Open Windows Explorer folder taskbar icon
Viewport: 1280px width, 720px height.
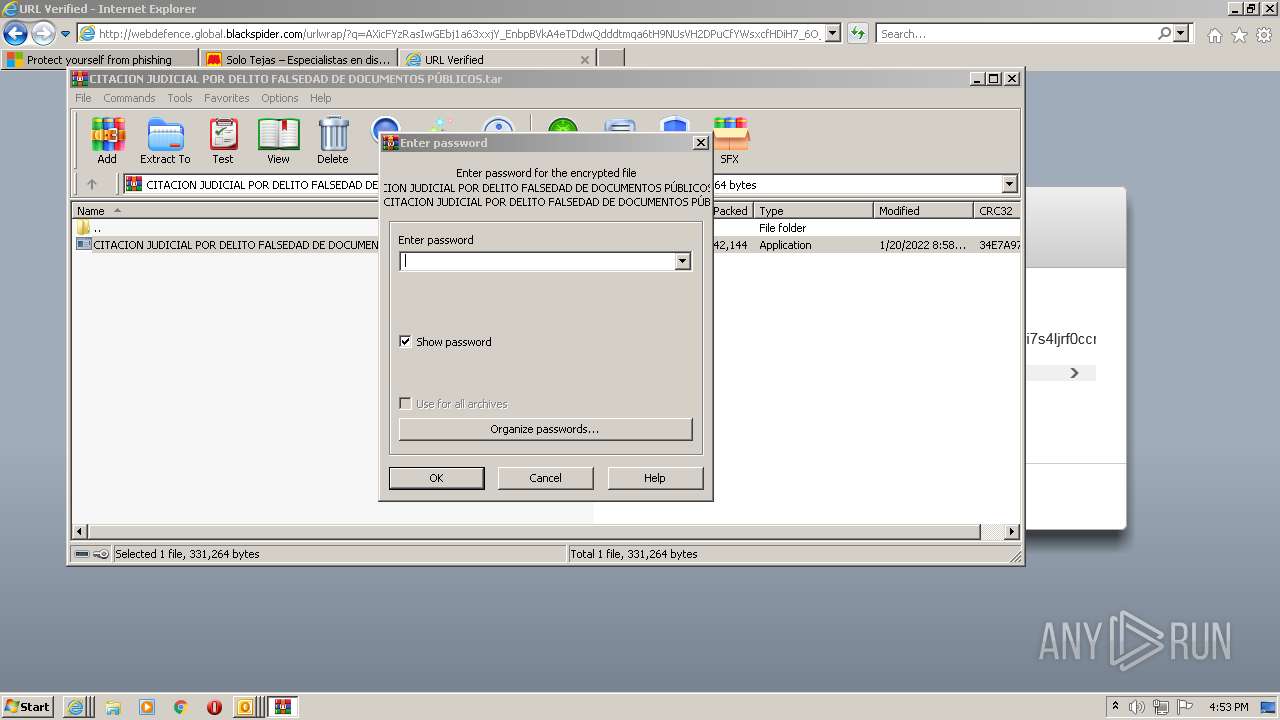tap(113, 707)
